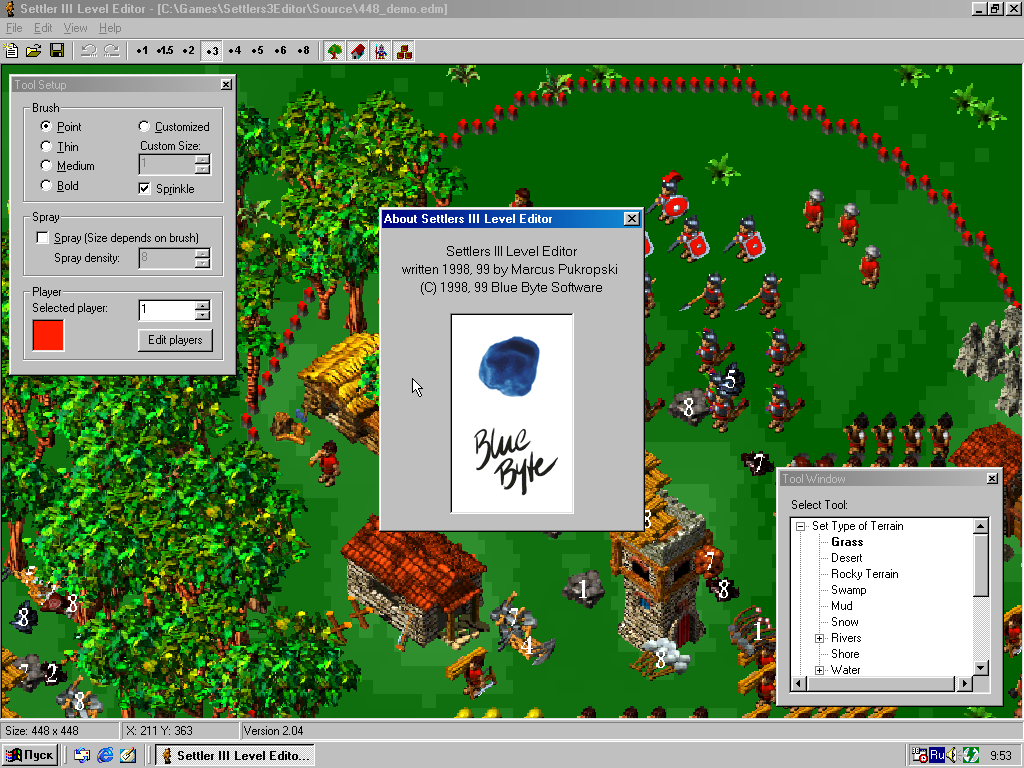Launch Internet Explorer from quick launch

(105, 756)
